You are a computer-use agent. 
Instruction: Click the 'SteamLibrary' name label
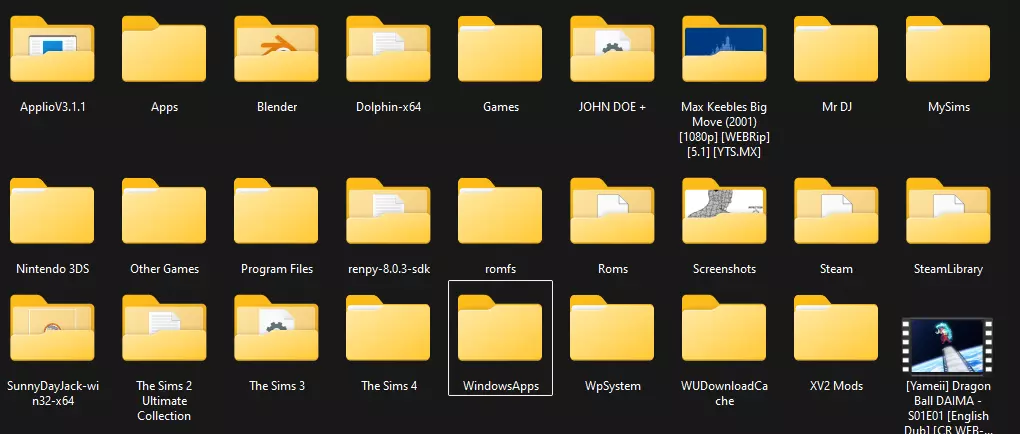pos(948,269)
